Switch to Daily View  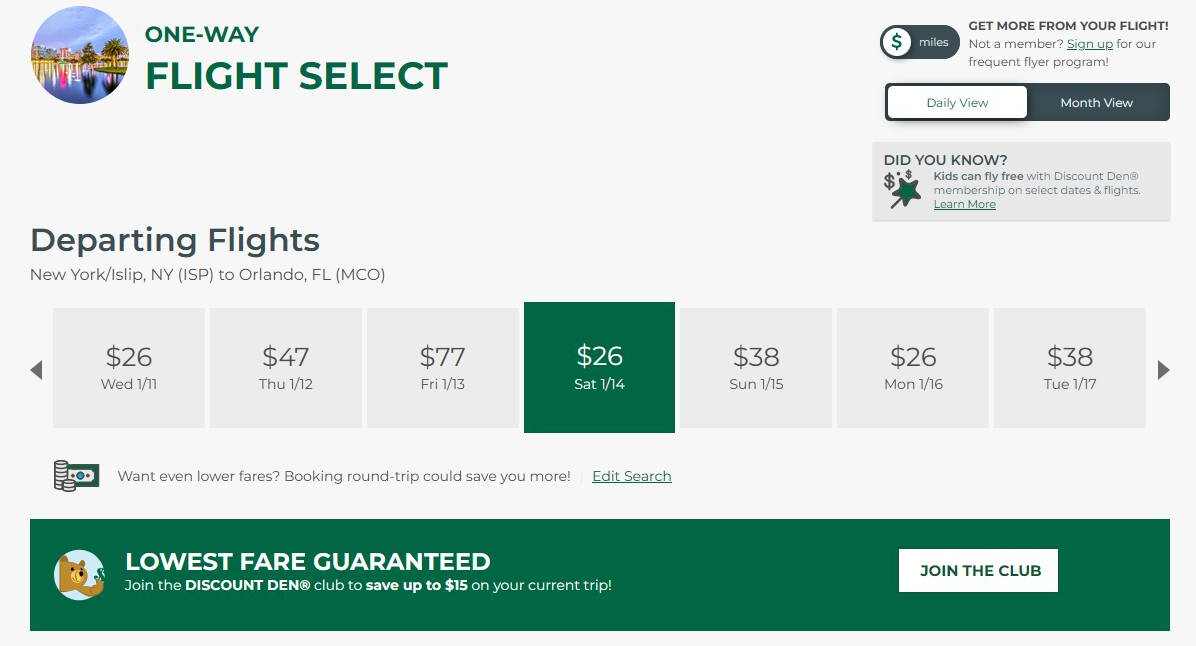tap(957, 103)
